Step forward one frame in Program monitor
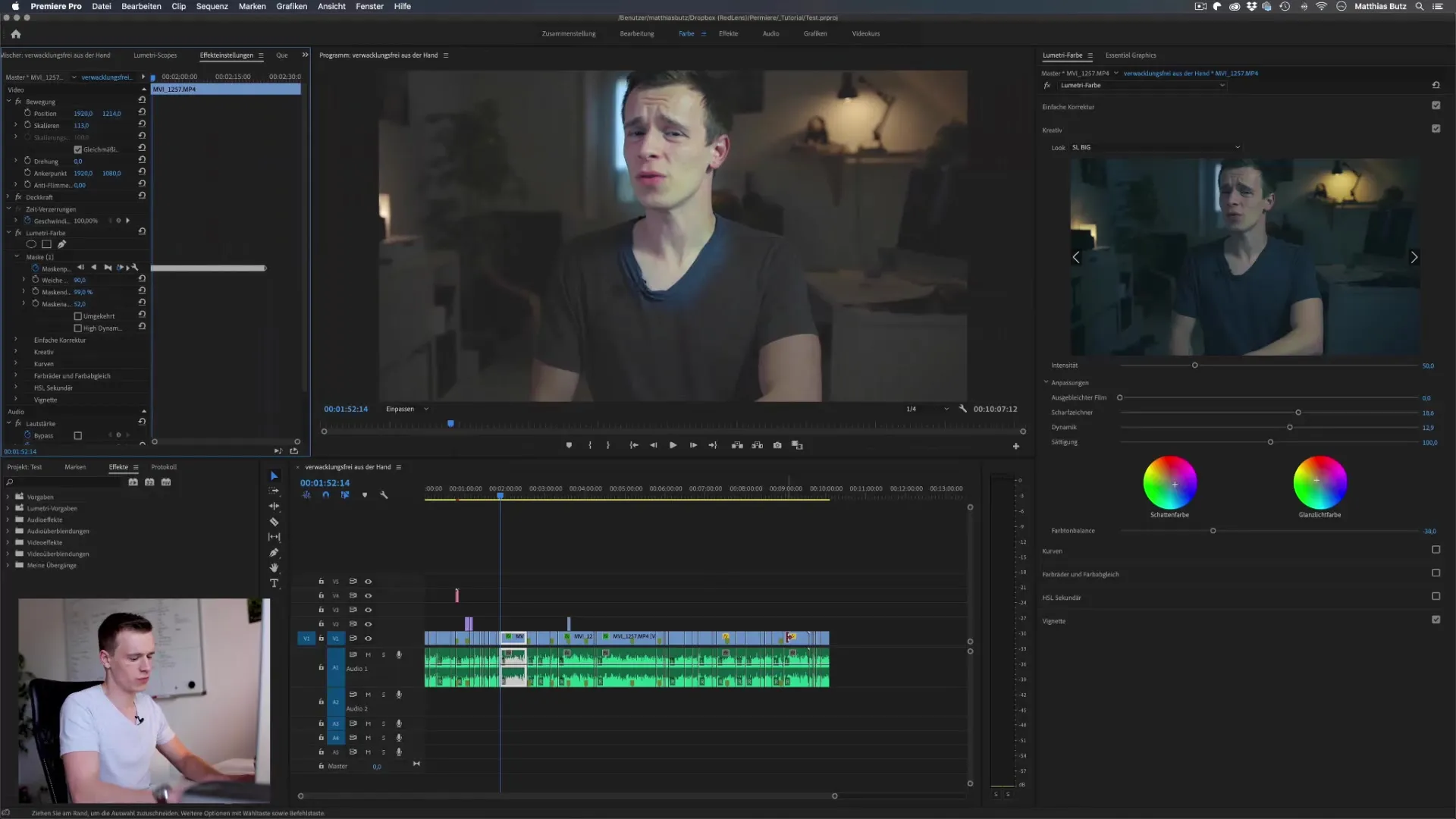 click(x=693, y=445)
